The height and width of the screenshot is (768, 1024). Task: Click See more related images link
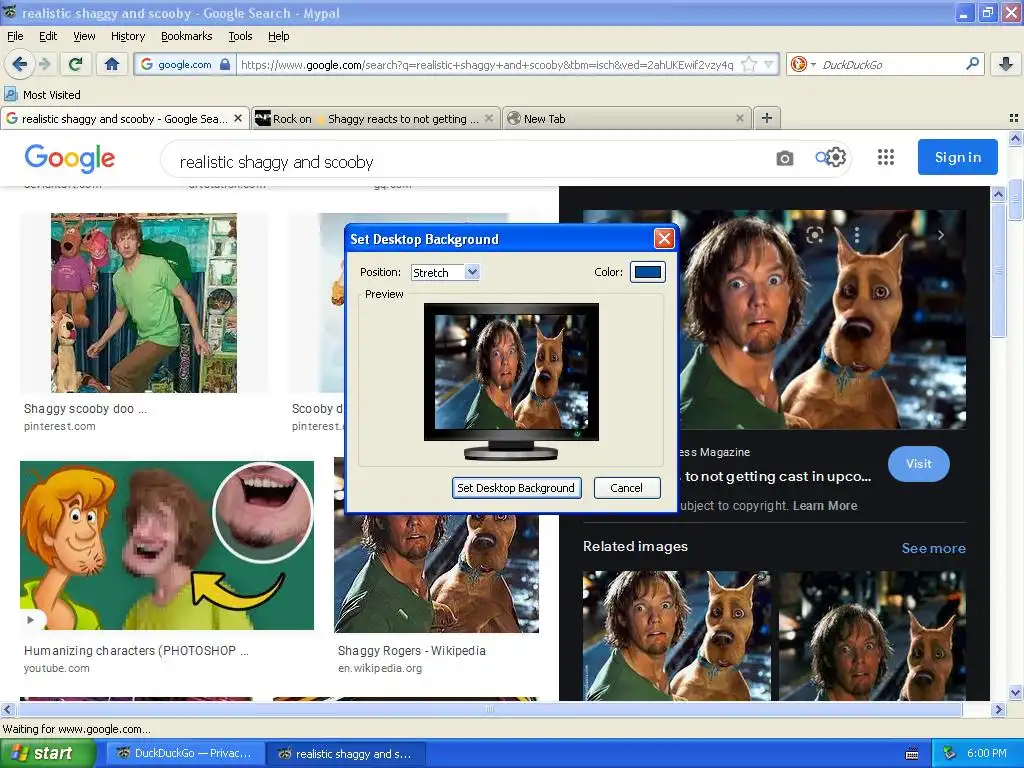tap(933, 548)
